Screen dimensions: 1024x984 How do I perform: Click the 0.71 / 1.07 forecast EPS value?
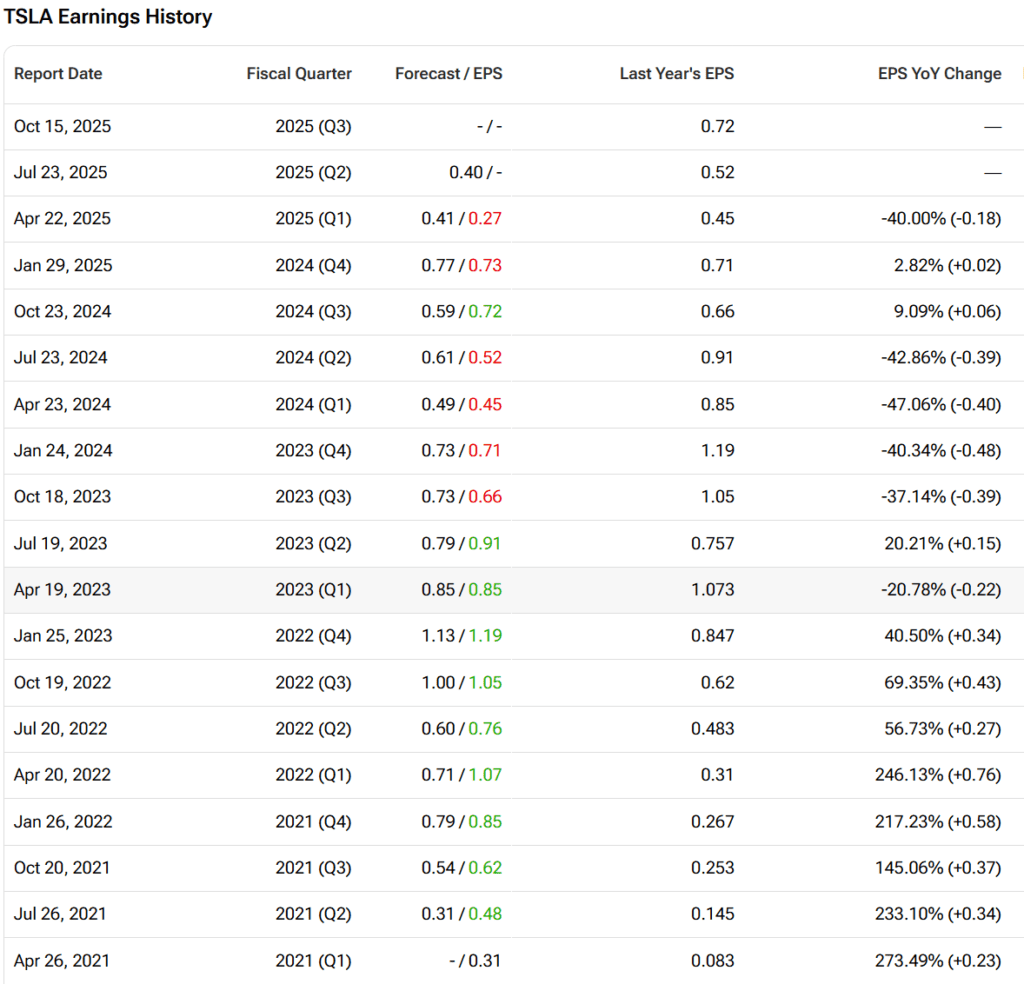[x=462, y=775]
